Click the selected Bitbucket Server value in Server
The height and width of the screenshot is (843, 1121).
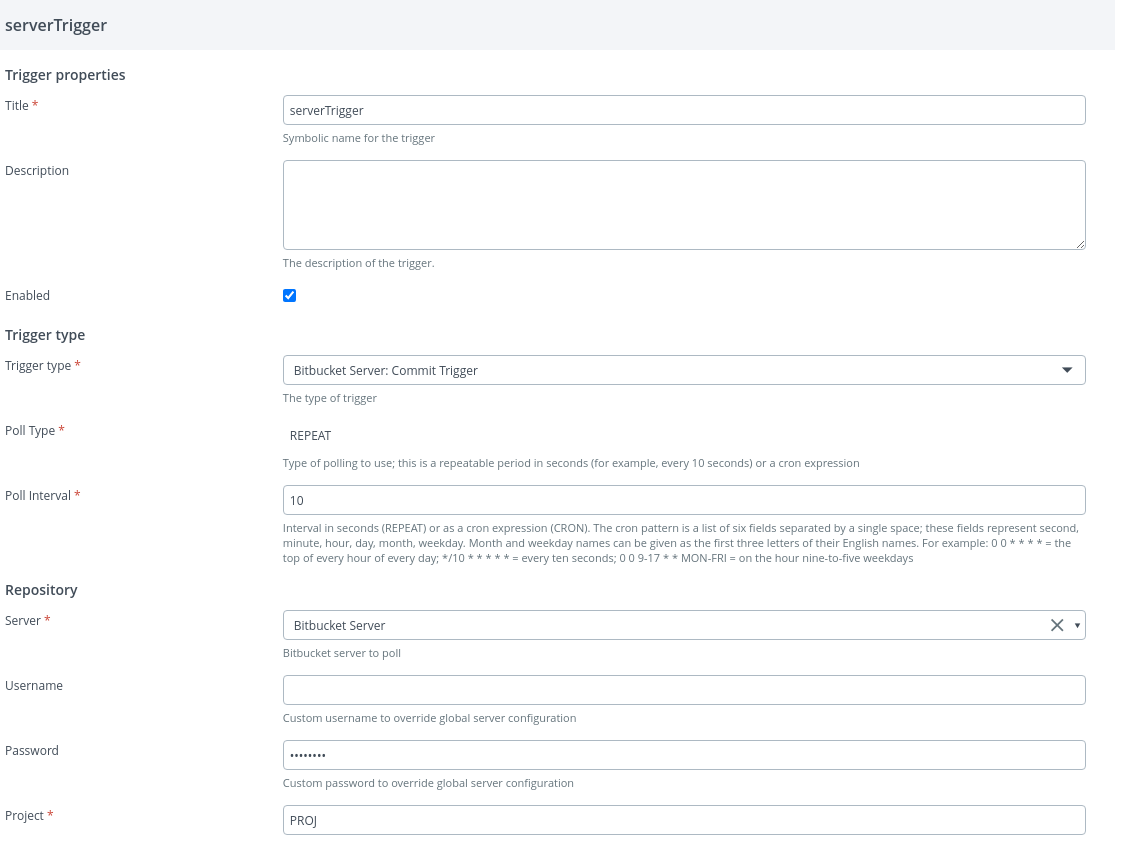340,625
